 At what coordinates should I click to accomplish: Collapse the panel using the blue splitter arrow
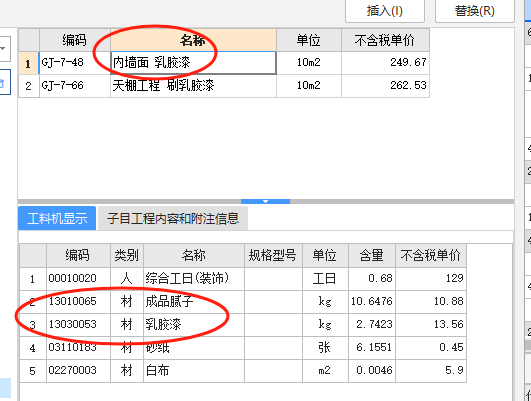(265, 202)
